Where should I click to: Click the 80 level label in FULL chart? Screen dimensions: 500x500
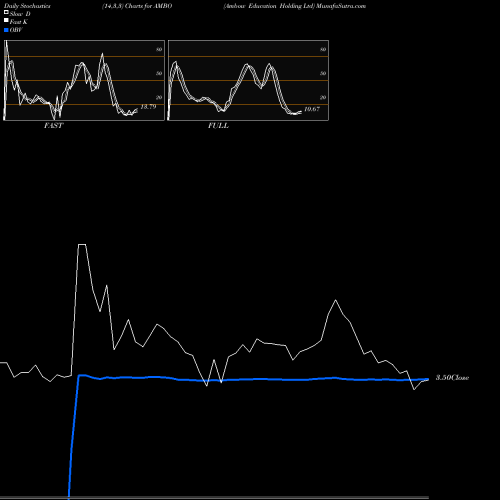(x=323, y=49)
